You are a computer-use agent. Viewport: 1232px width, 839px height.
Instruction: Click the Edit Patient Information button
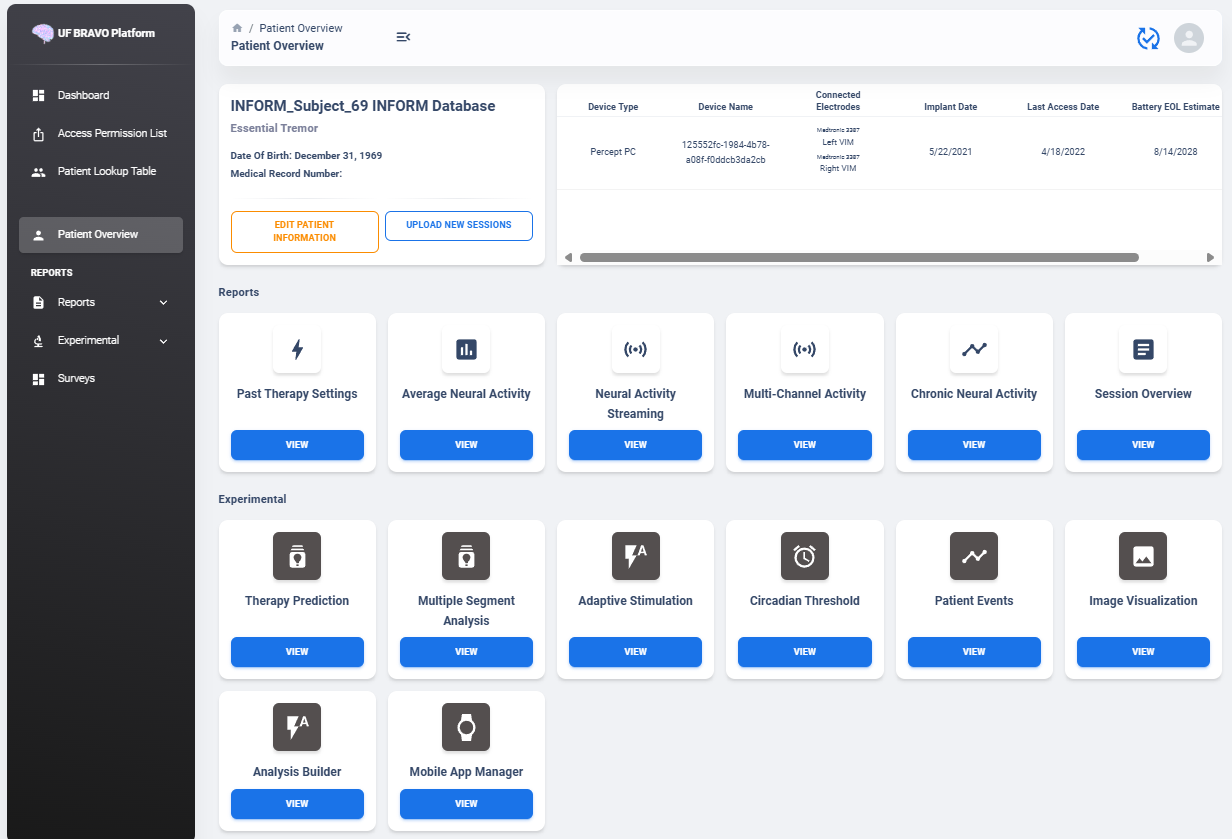305,232
